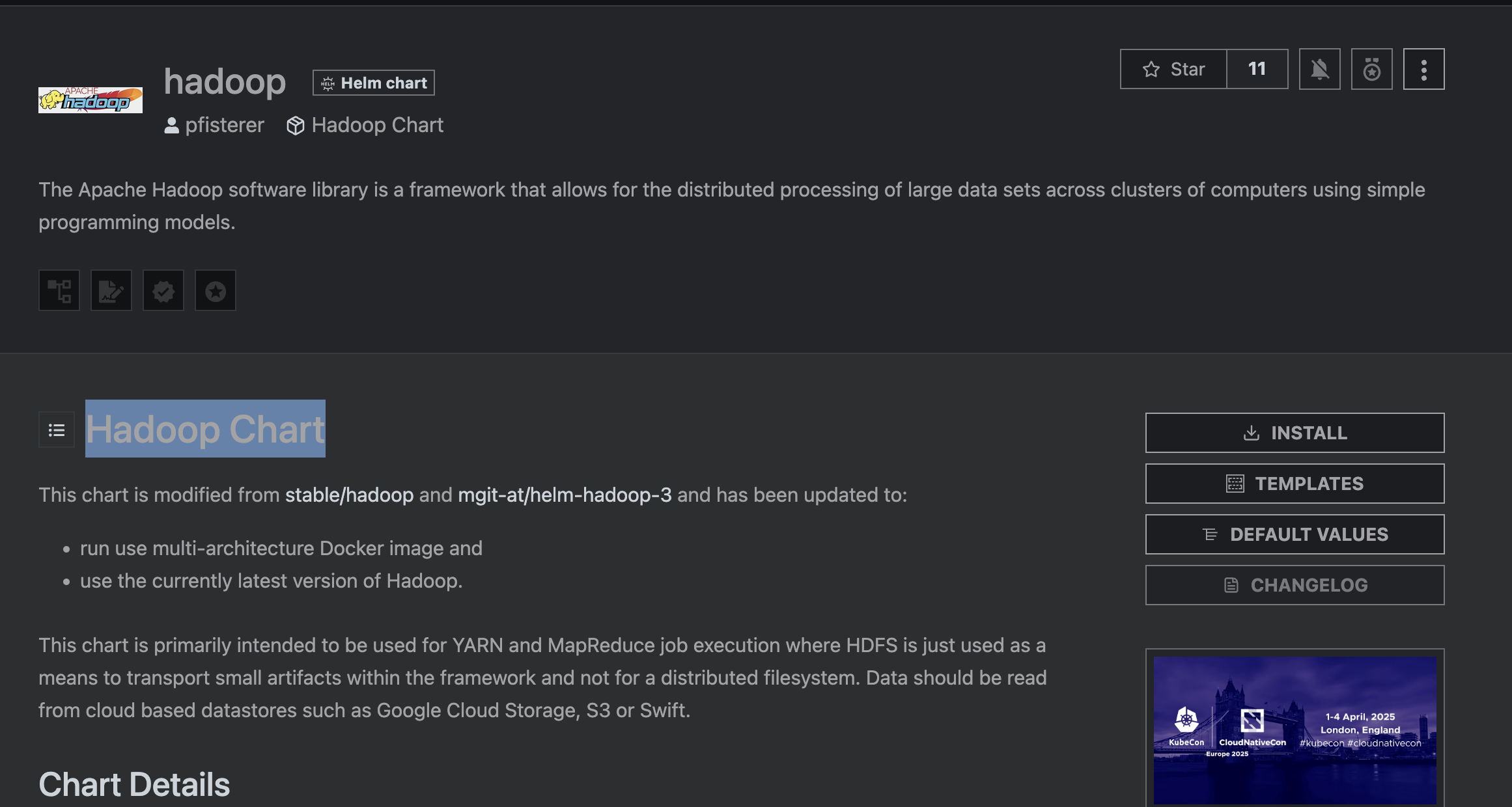Screen dimensions: 1512x807
Task: Open the CHANGELOG
Action: point(1295,585)
